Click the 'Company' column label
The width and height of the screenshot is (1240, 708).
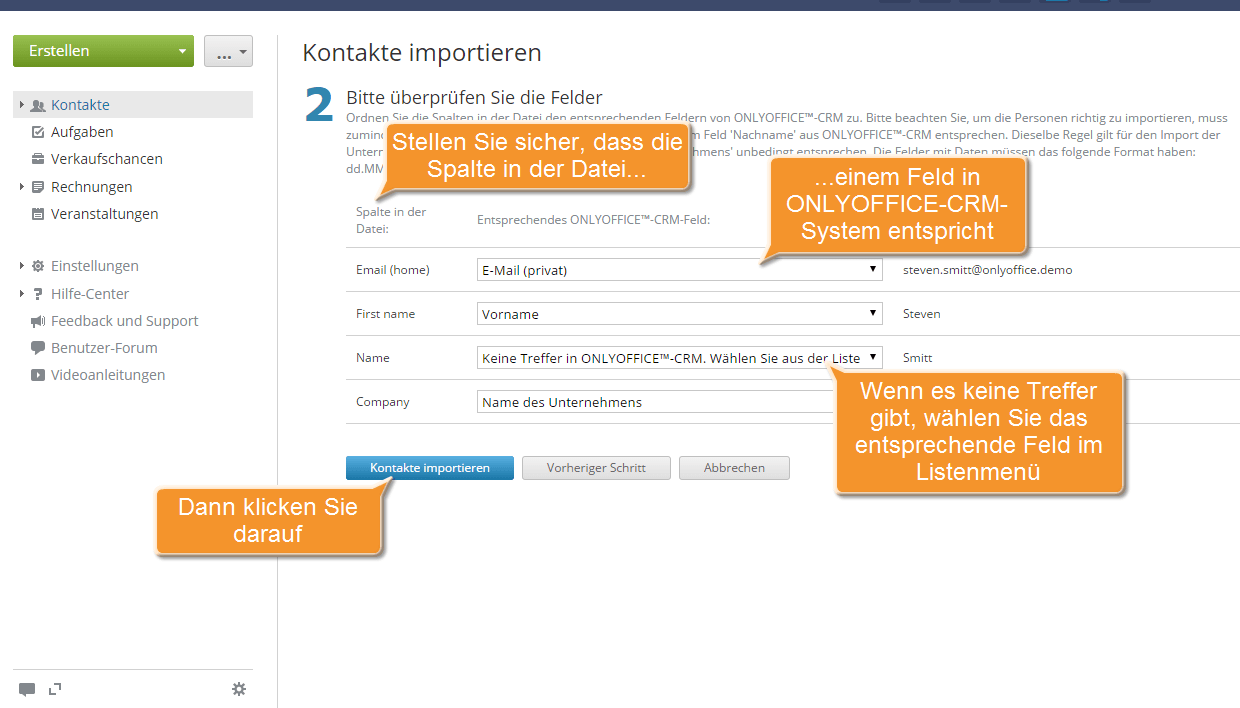point(383,402)
